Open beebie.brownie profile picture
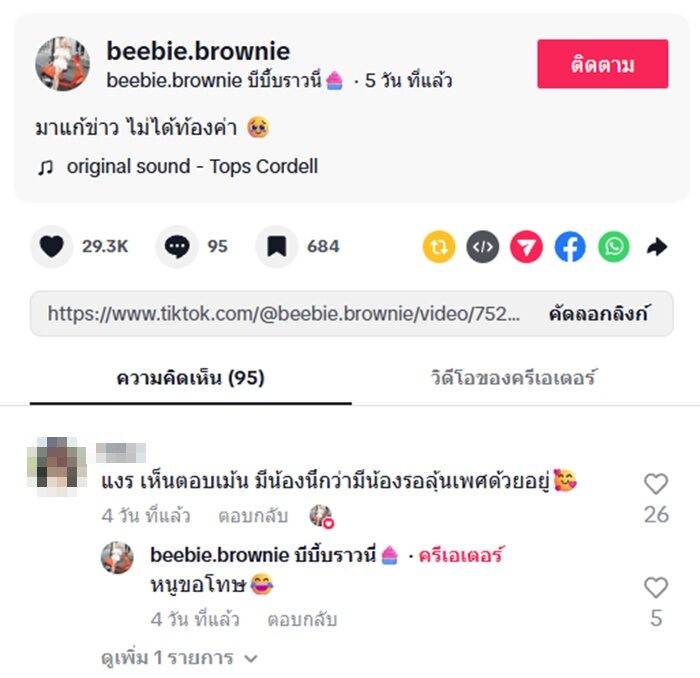 [62, 64]
